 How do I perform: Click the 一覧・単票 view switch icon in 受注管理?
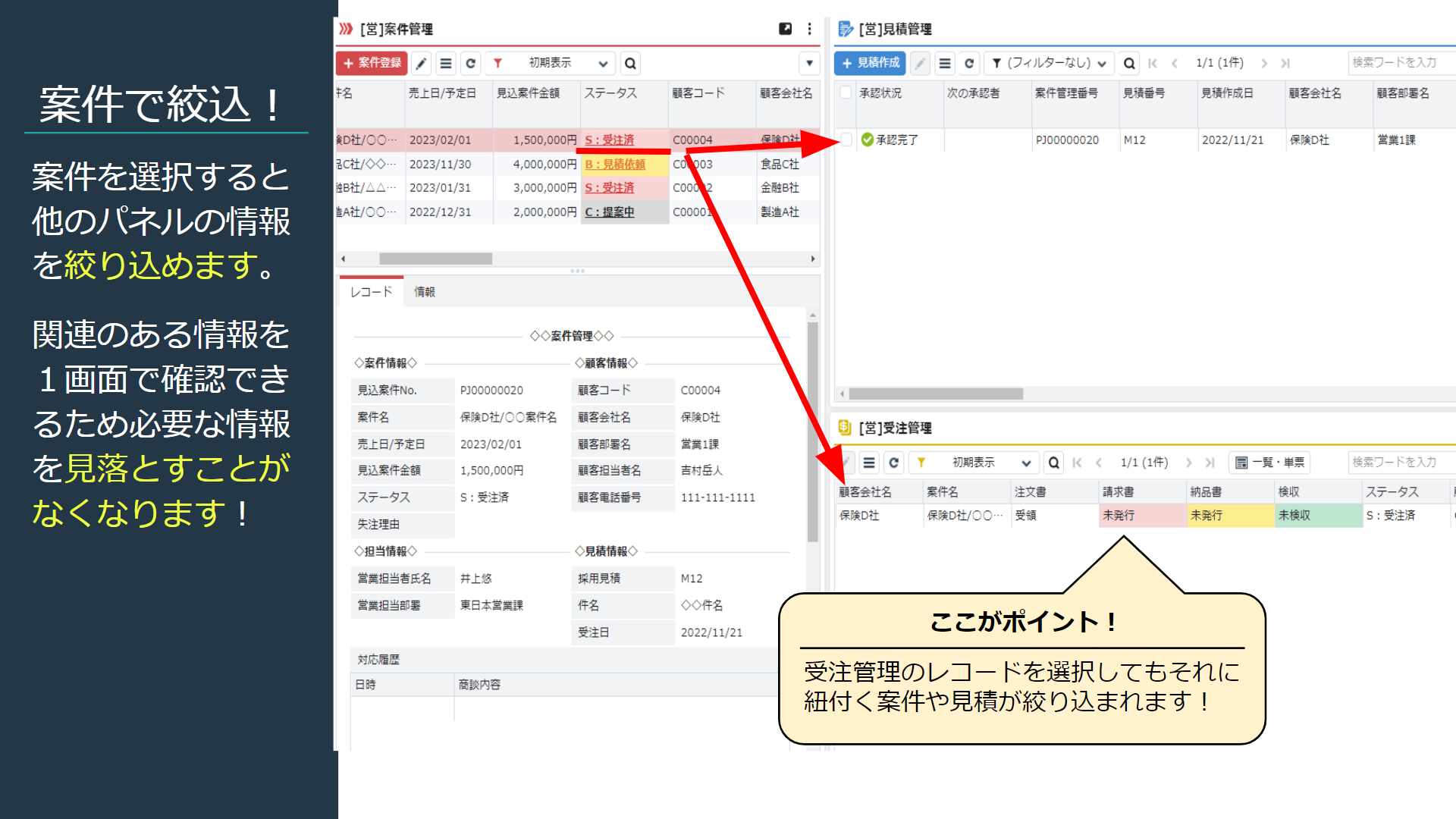pyautogui.click(x=1267, y=462)
